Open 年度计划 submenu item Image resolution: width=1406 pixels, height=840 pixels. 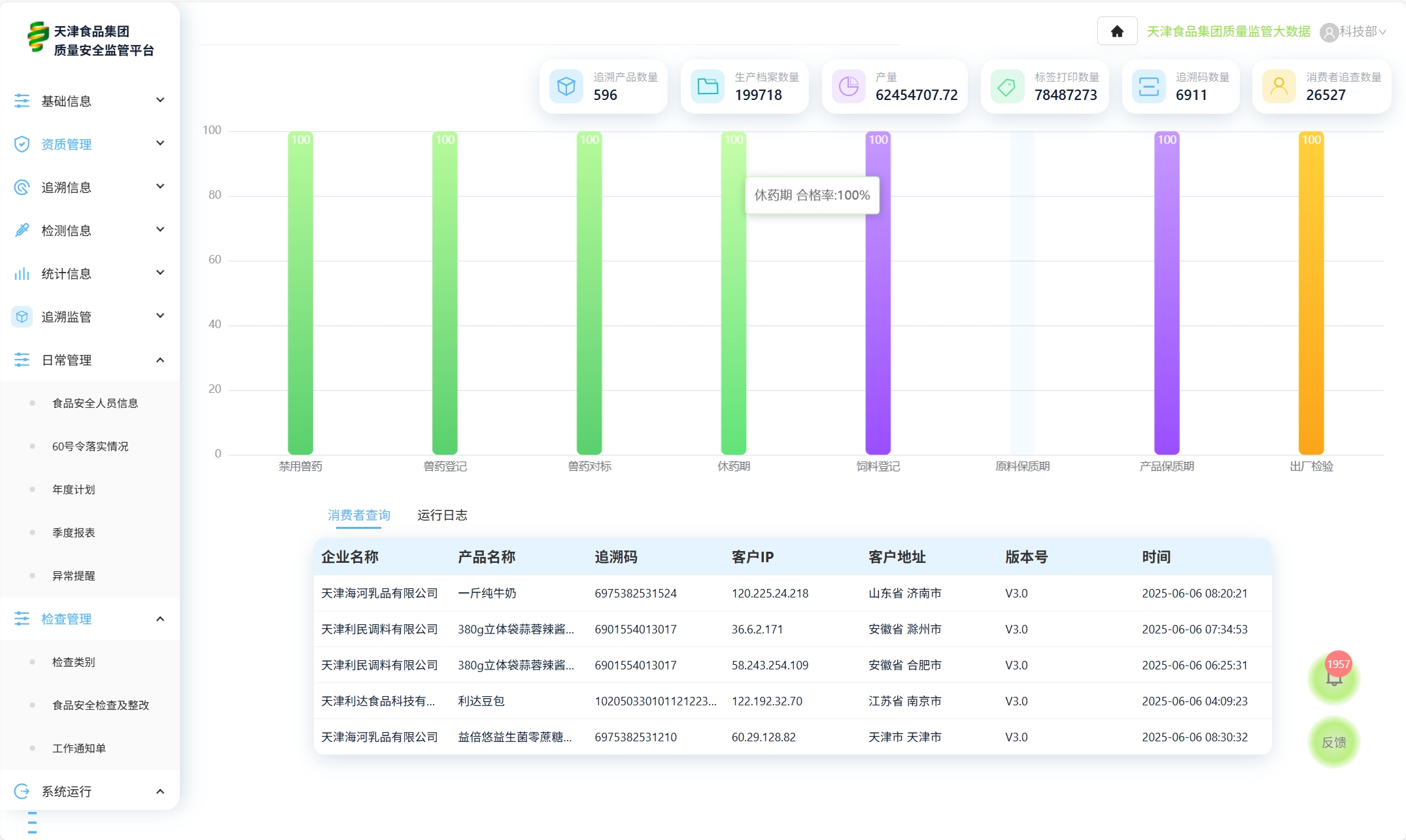[x=74, y=489]
